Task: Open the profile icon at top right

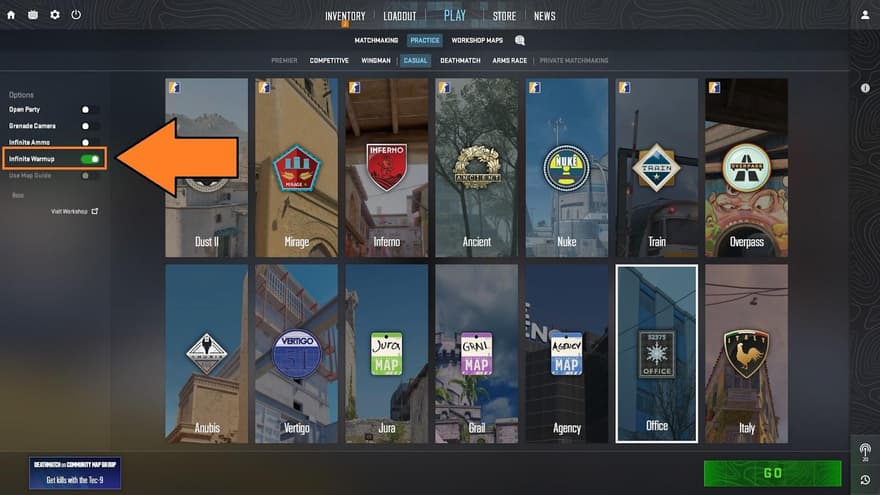Action: tap(865, 15)
